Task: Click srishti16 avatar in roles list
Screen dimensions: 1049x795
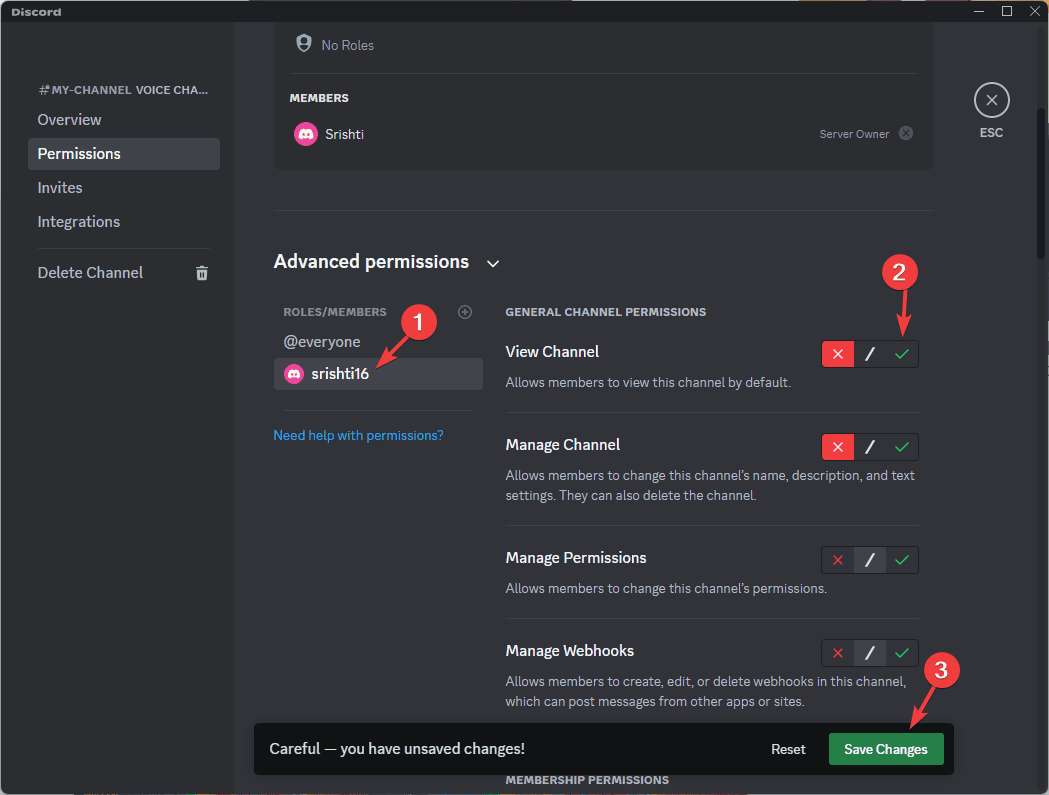Action: [x=294, y=373]
